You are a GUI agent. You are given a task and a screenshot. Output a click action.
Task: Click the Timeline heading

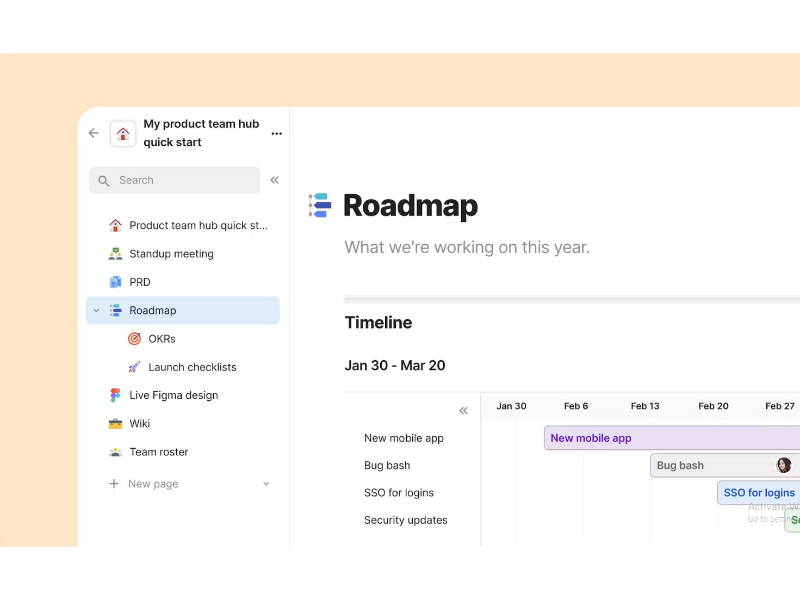click(378, 322)
